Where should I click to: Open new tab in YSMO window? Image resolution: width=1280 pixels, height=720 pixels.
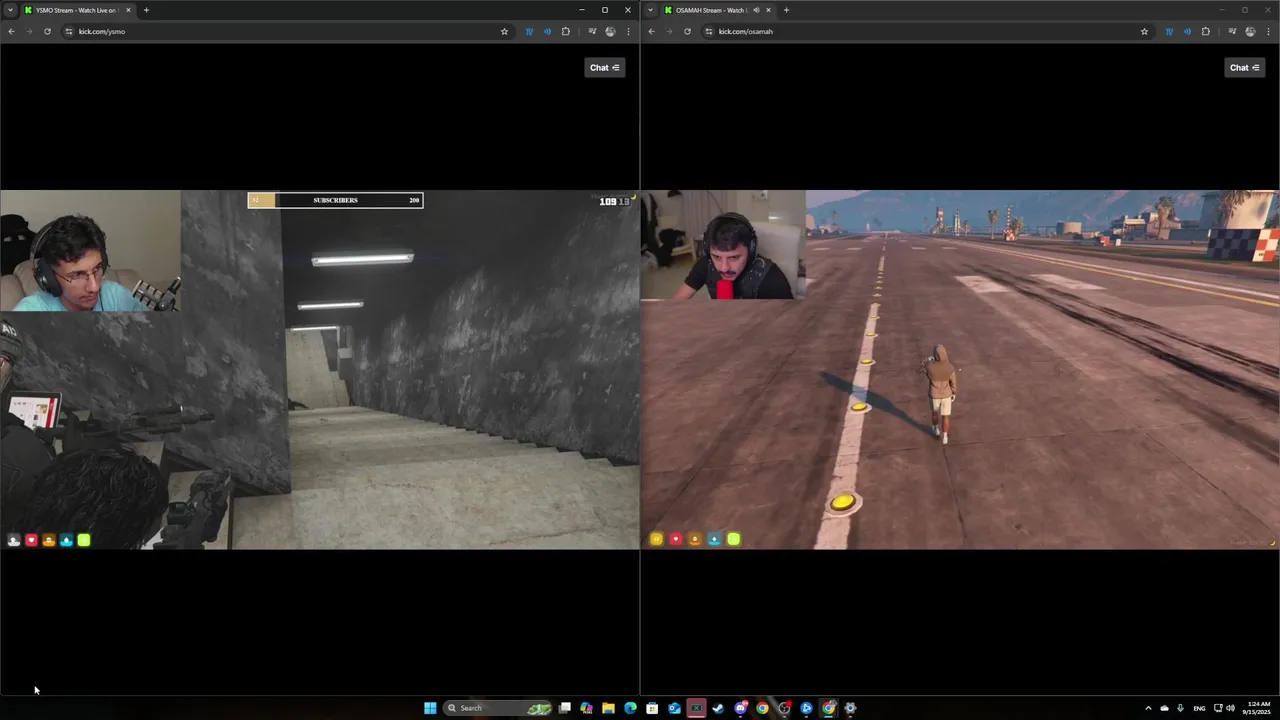point(146,10)
